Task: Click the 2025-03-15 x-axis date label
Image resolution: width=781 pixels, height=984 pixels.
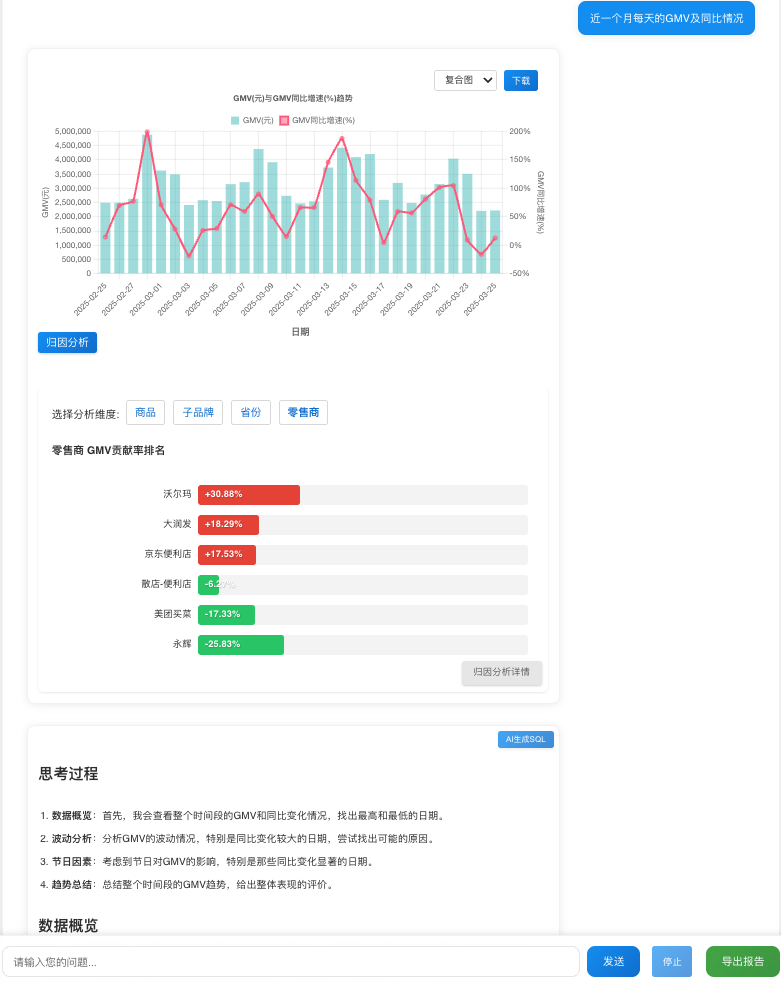Action: pyautogui.click(x=340, y=299)
